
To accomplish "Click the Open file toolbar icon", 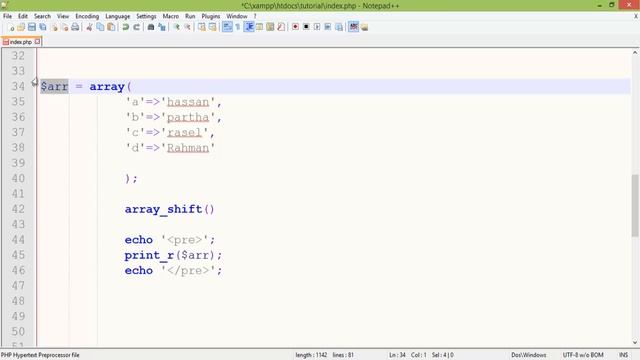I will pos(21,27).
